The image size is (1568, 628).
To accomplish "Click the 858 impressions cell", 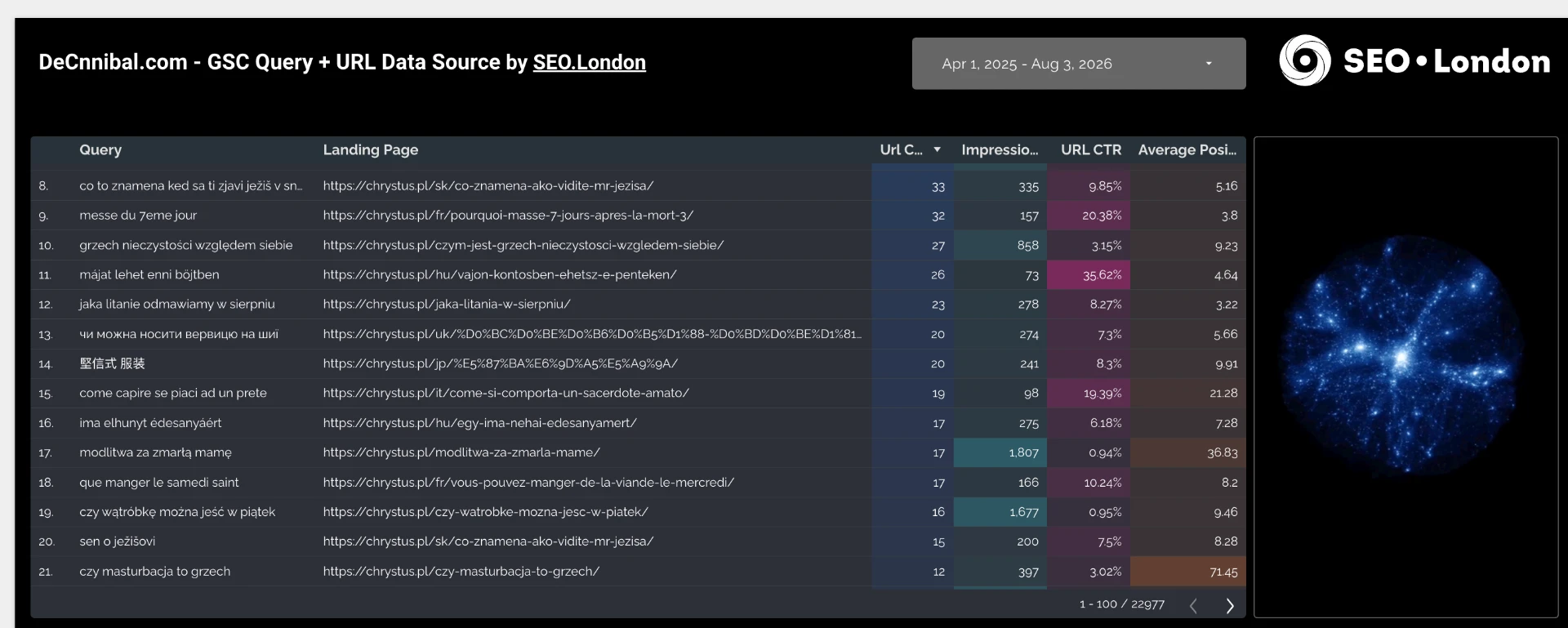I will [x=1000, y=245].
